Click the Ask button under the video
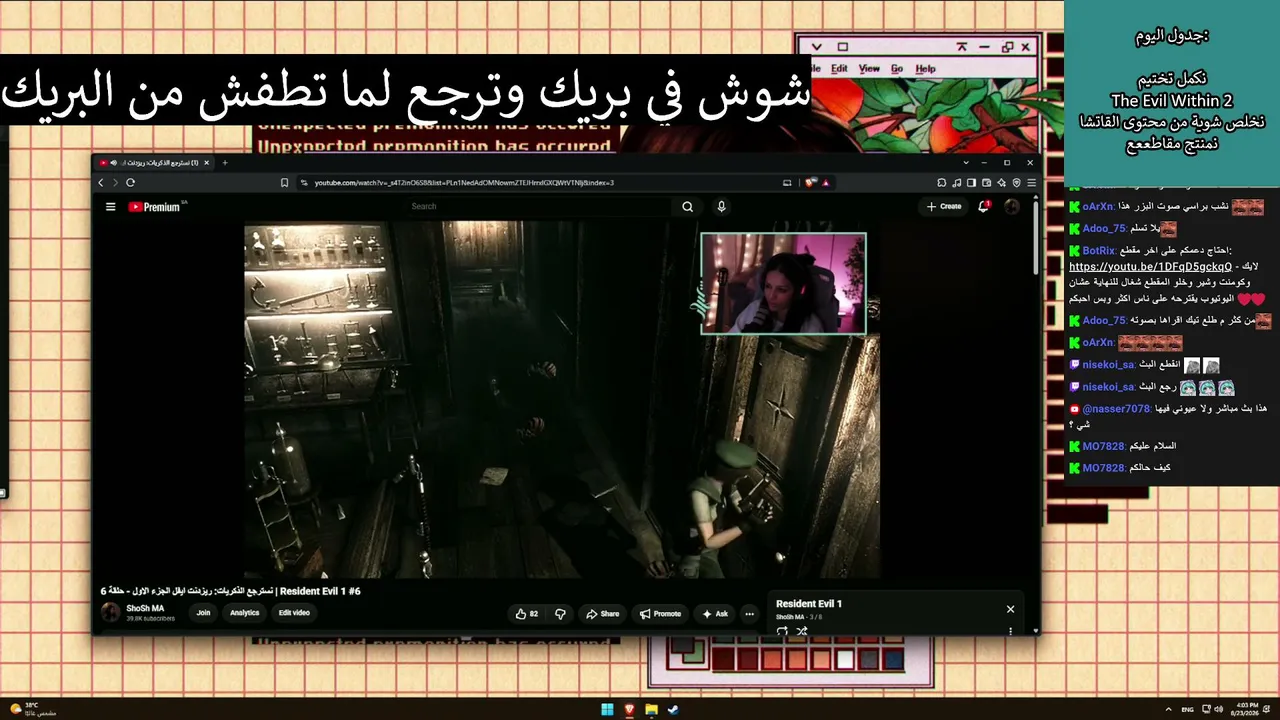The height and width of the screenshot is (720, 1280). point(715,614)
